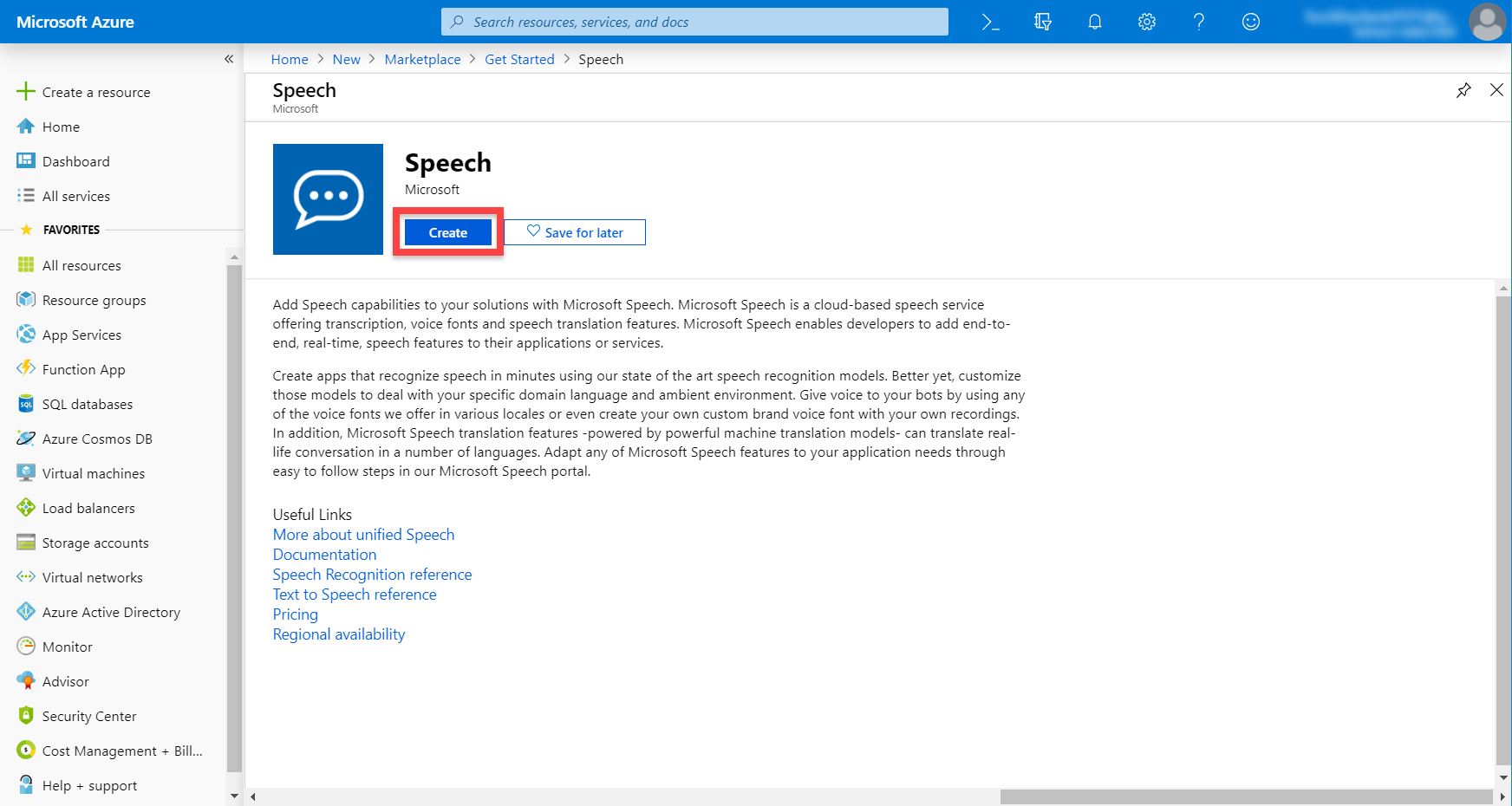Click the Home house icon in the sidebar
The image size is (1512, 806).
pyautogui.click(x=26, y=127)
